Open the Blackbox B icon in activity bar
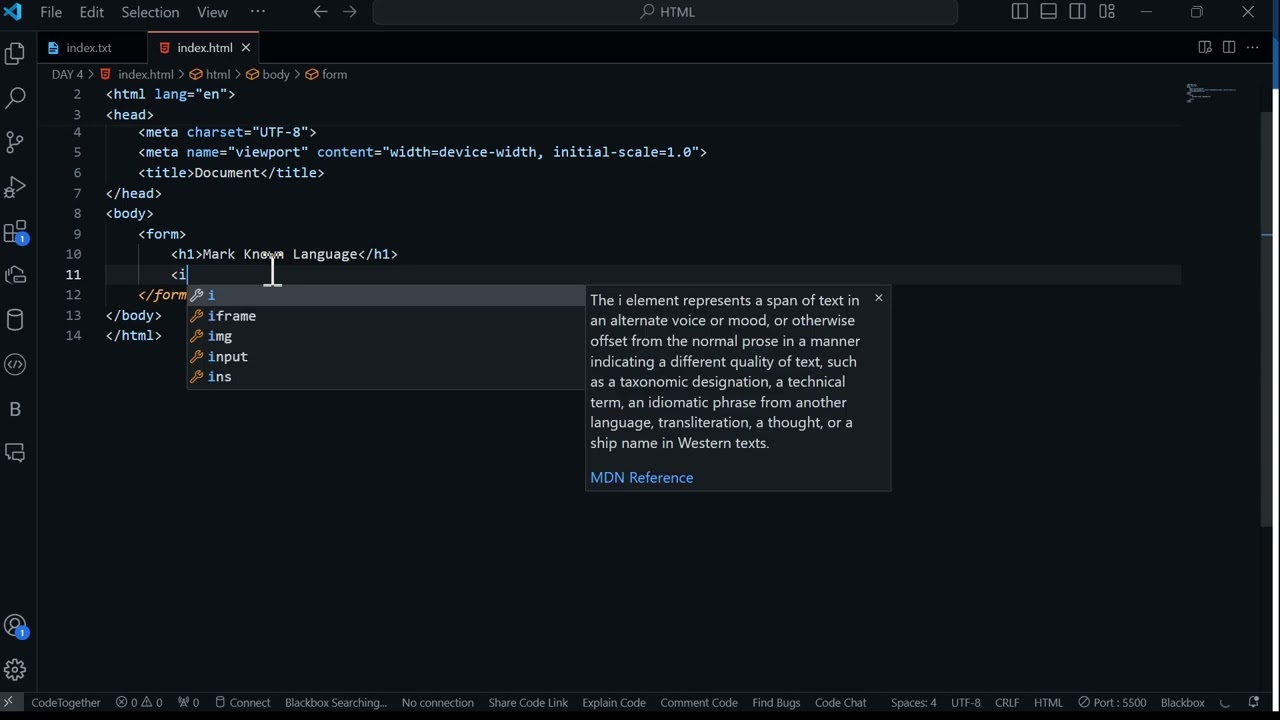 pyautogui.click(x=15, y=409)
